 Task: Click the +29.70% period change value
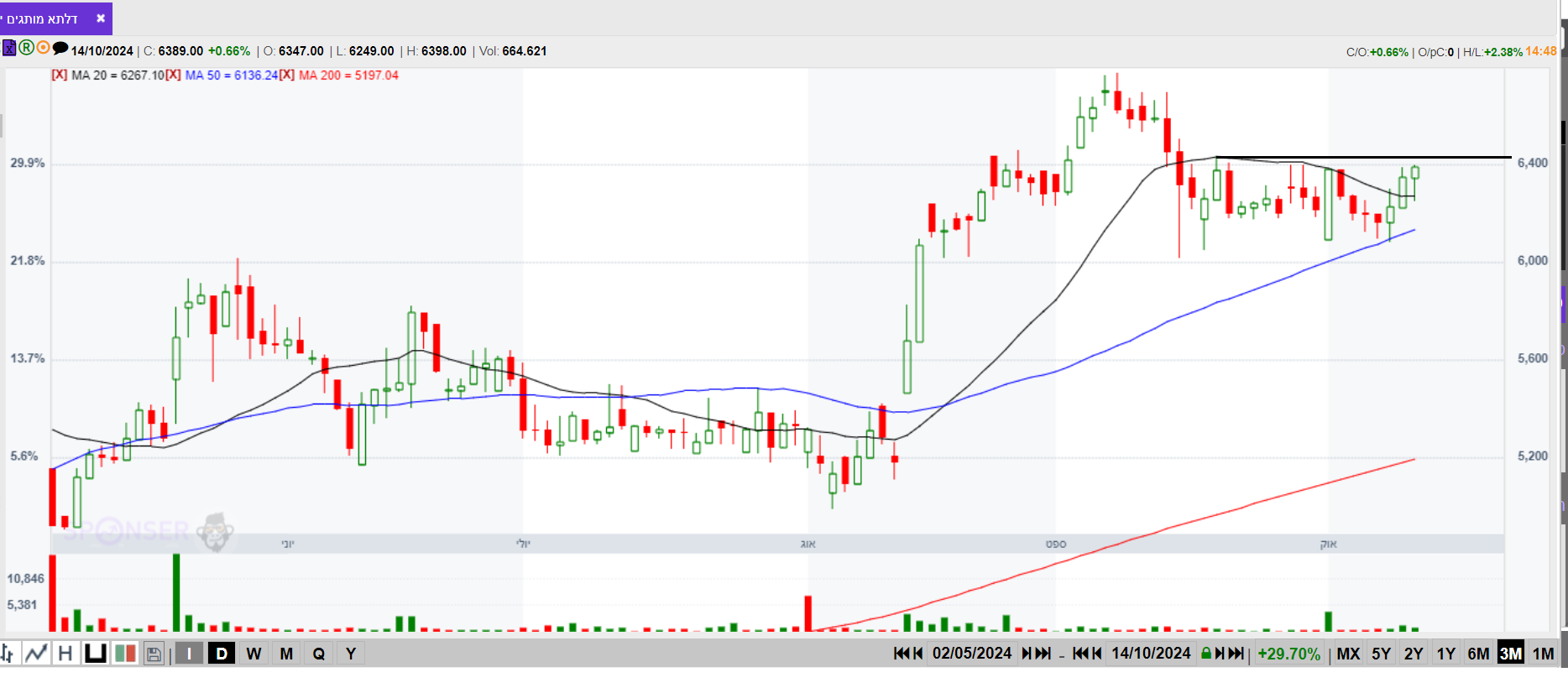[x=1288, y=654]
